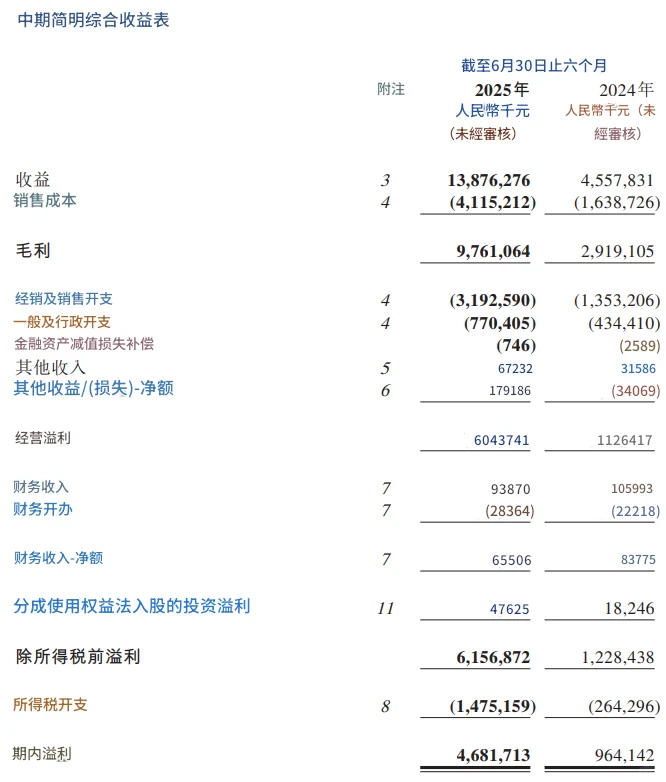Click value (2589)
The height and width of the screenshot is (782, 666).
pos(640,346)
